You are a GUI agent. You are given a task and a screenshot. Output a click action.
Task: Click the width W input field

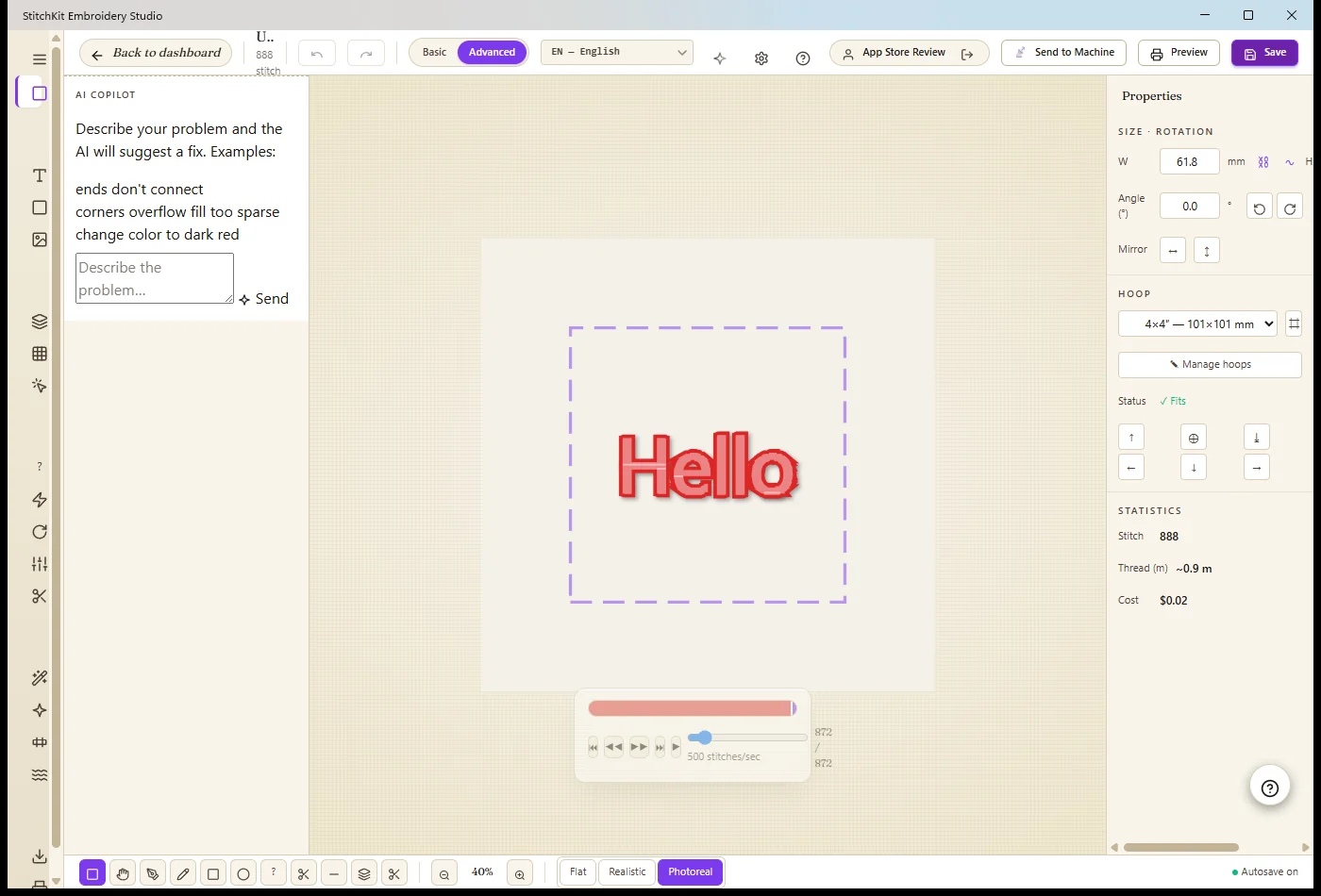coord(1189,162)
